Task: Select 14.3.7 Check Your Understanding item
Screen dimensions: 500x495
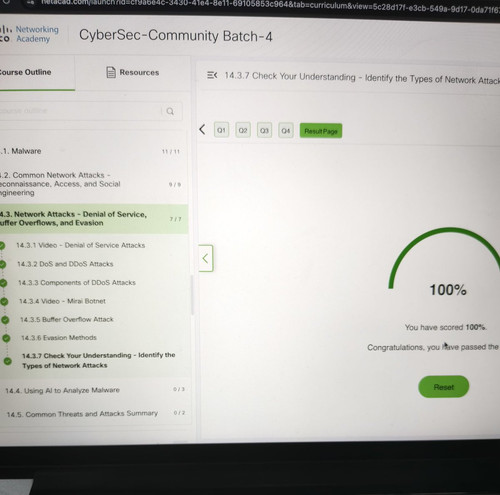Action: pyautogui.click(x=99, y=360)
